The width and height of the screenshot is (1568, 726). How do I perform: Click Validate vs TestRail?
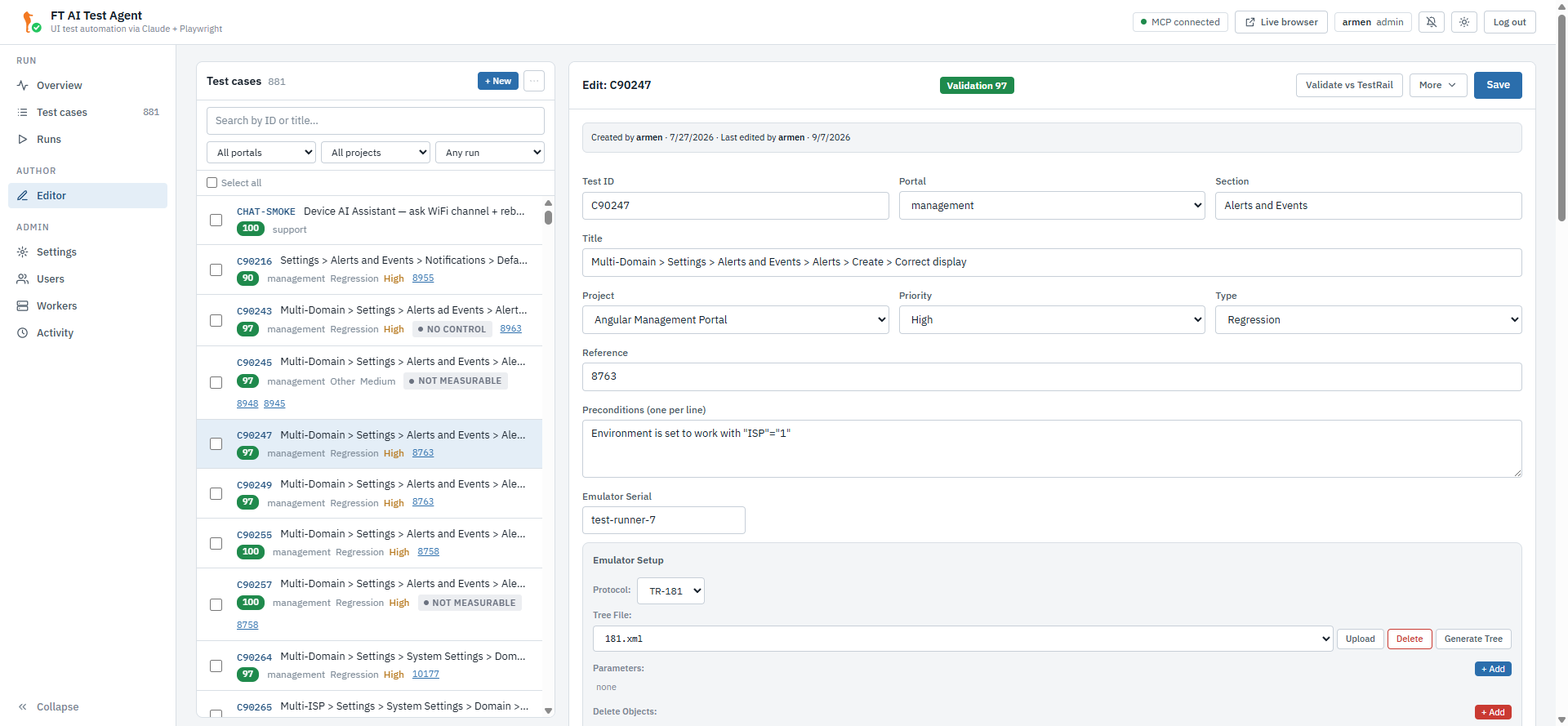[1349, 85]
